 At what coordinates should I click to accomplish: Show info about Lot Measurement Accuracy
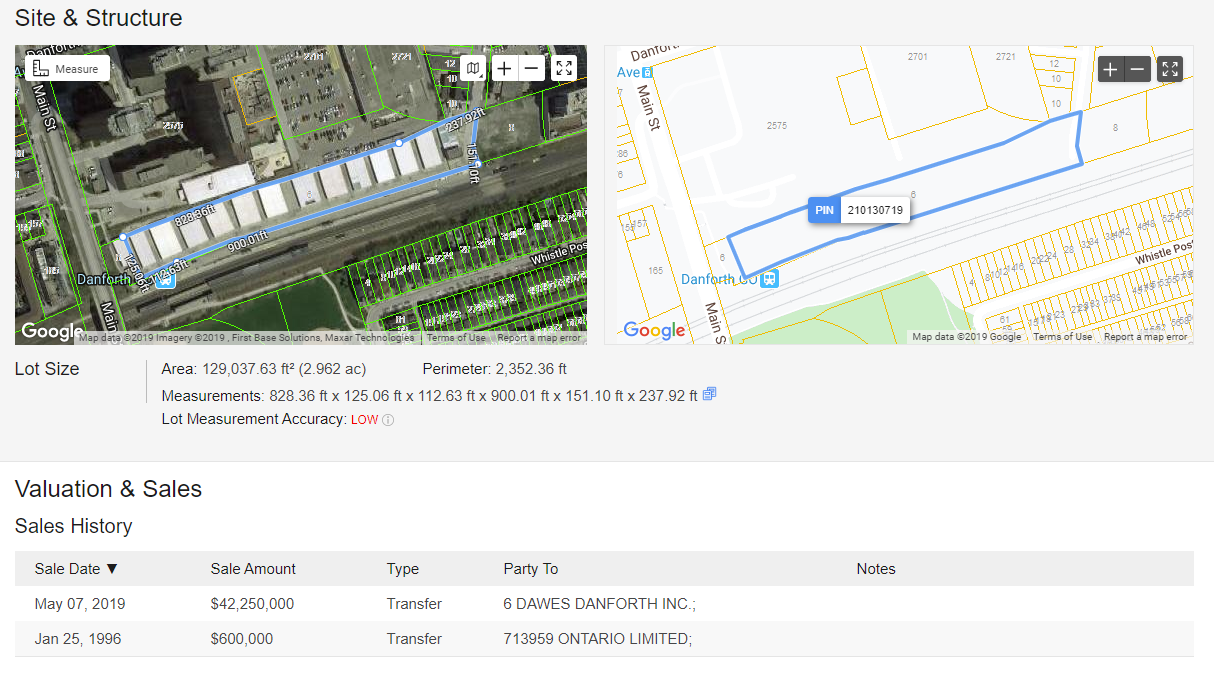[388, 420]
